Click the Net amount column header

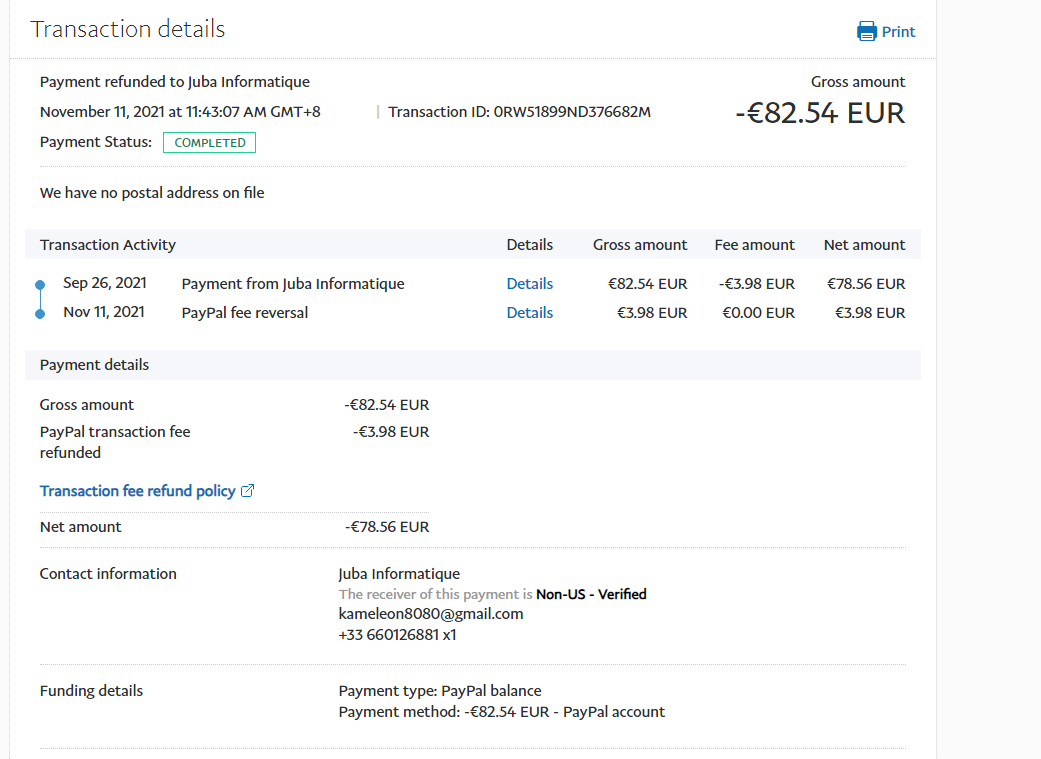pos(864,245)
